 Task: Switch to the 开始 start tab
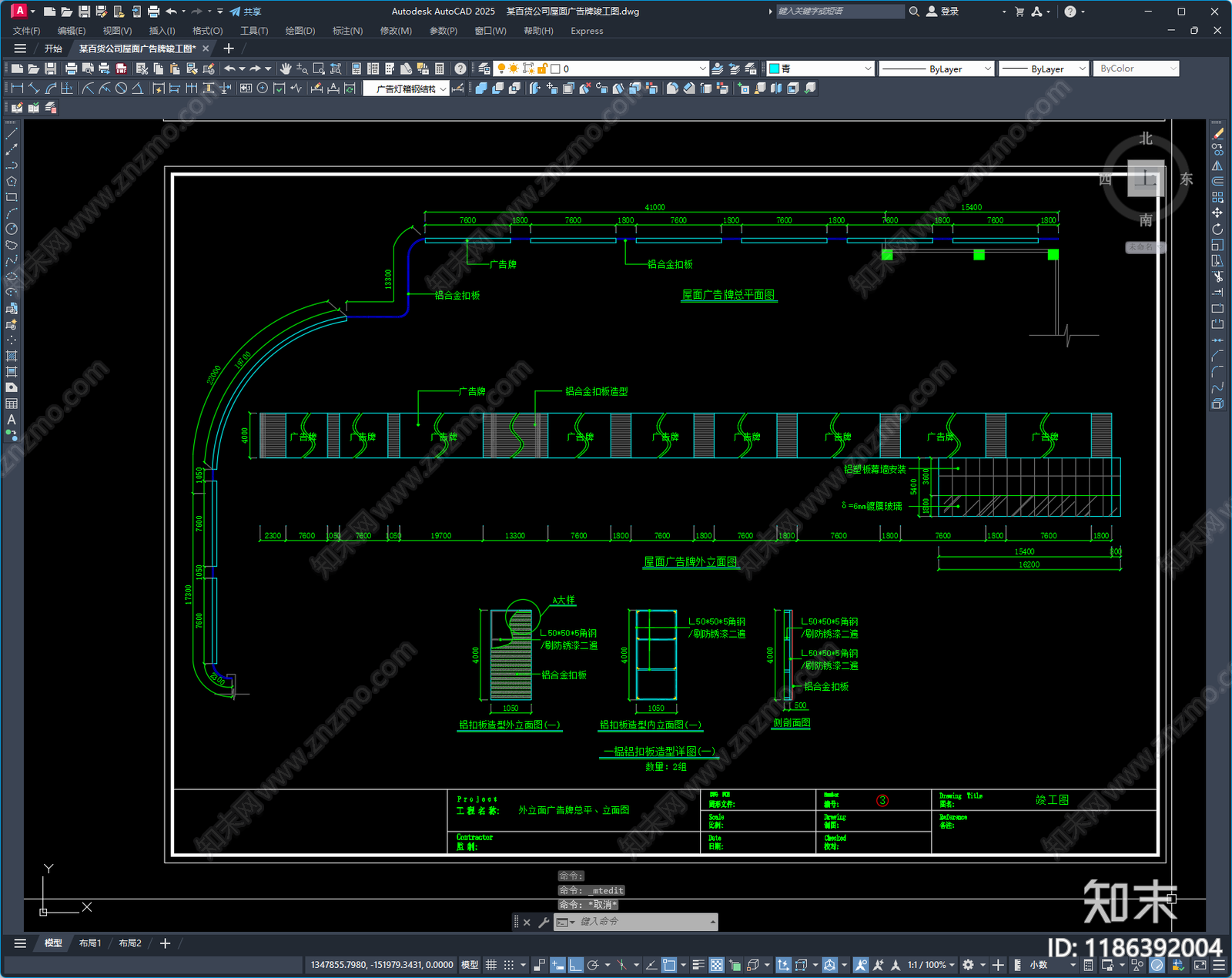(x=53, y=49)
